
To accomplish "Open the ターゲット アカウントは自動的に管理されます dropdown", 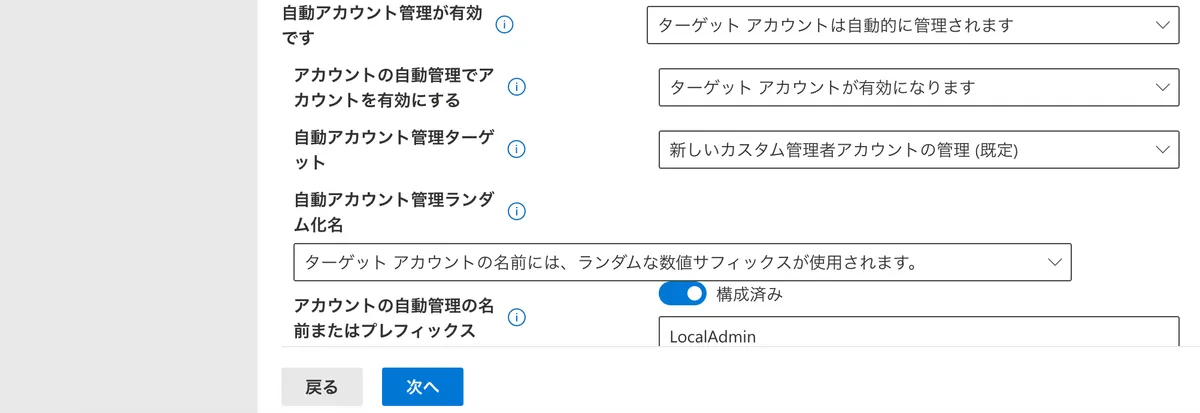I will pyautogui.click(x=912, y=25).
